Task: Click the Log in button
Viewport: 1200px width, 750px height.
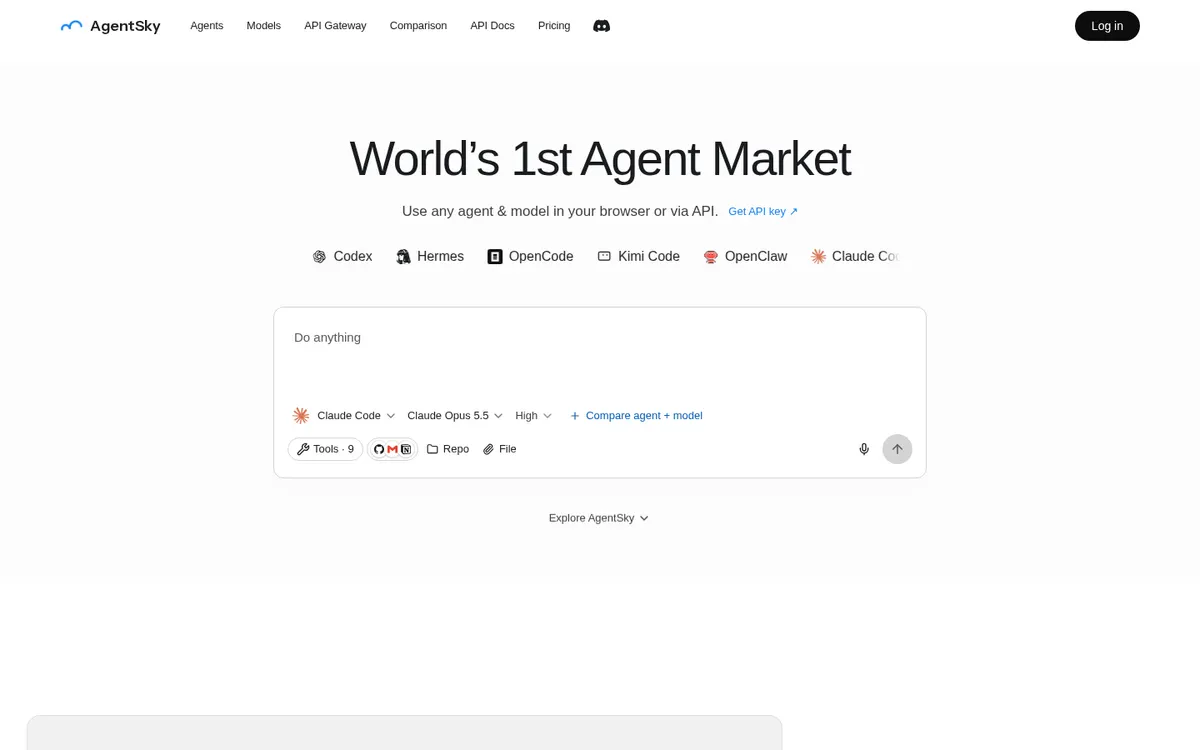Action: click(1107, 26)
